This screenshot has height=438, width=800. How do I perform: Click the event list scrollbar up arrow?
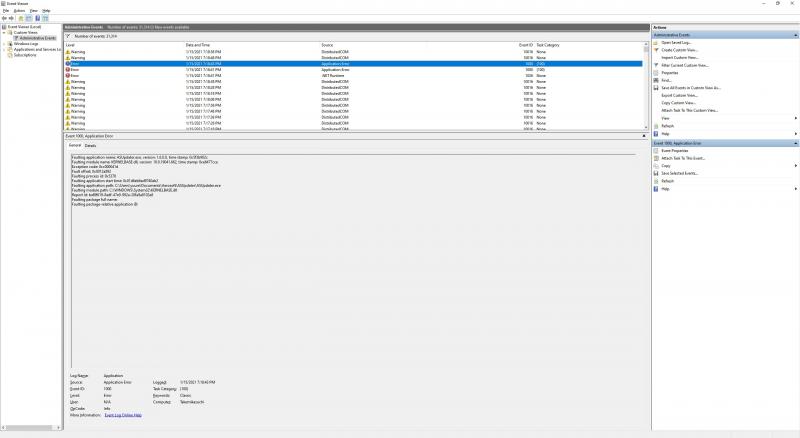tap(646, 44)
